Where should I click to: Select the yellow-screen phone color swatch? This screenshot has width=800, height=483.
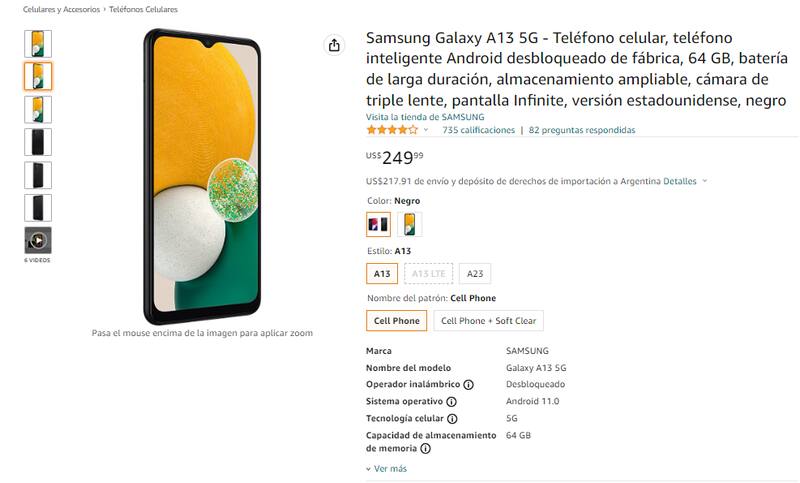pos(409,224)
